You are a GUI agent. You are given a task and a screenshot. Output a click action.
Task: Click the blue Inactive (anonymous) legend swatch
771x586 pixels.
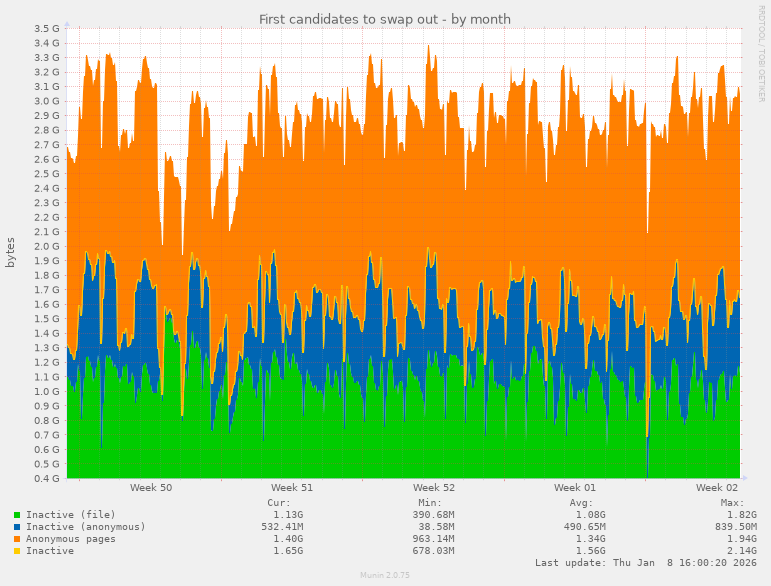[17, 527]
